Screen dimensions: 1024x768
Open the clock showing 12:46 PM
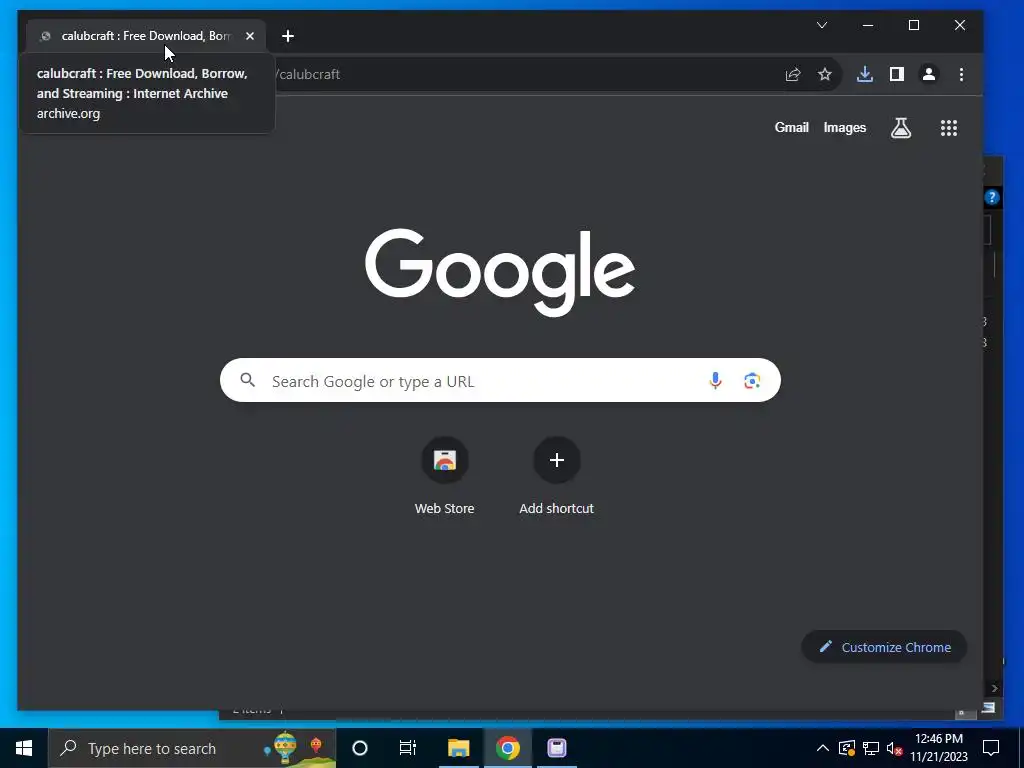pyautogui.click(x=939, y=748)
